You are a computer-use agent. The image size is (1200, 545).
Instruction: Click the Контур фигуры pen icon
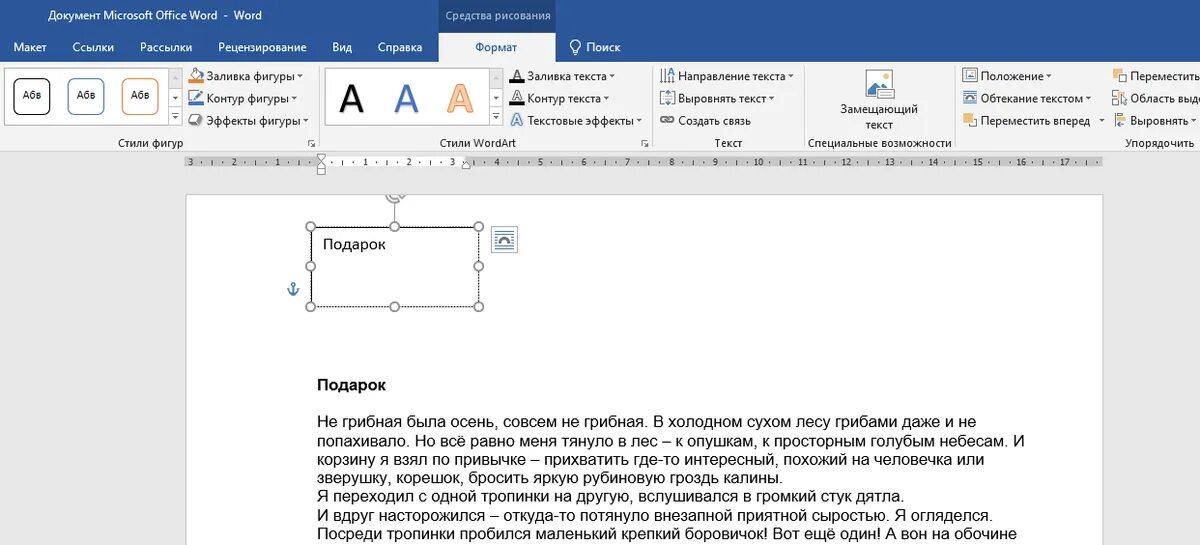pos(197,98)
